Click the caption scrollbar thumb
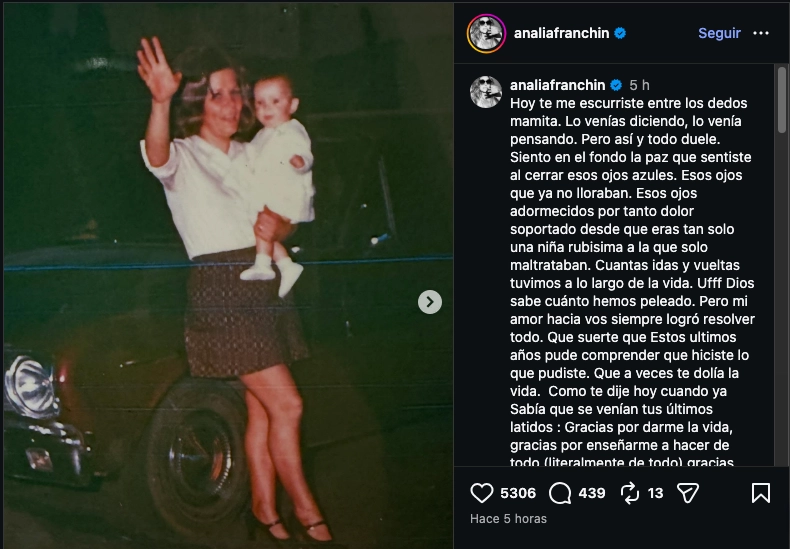Screen dimensions: 790x549 click(x=781, y=100)
